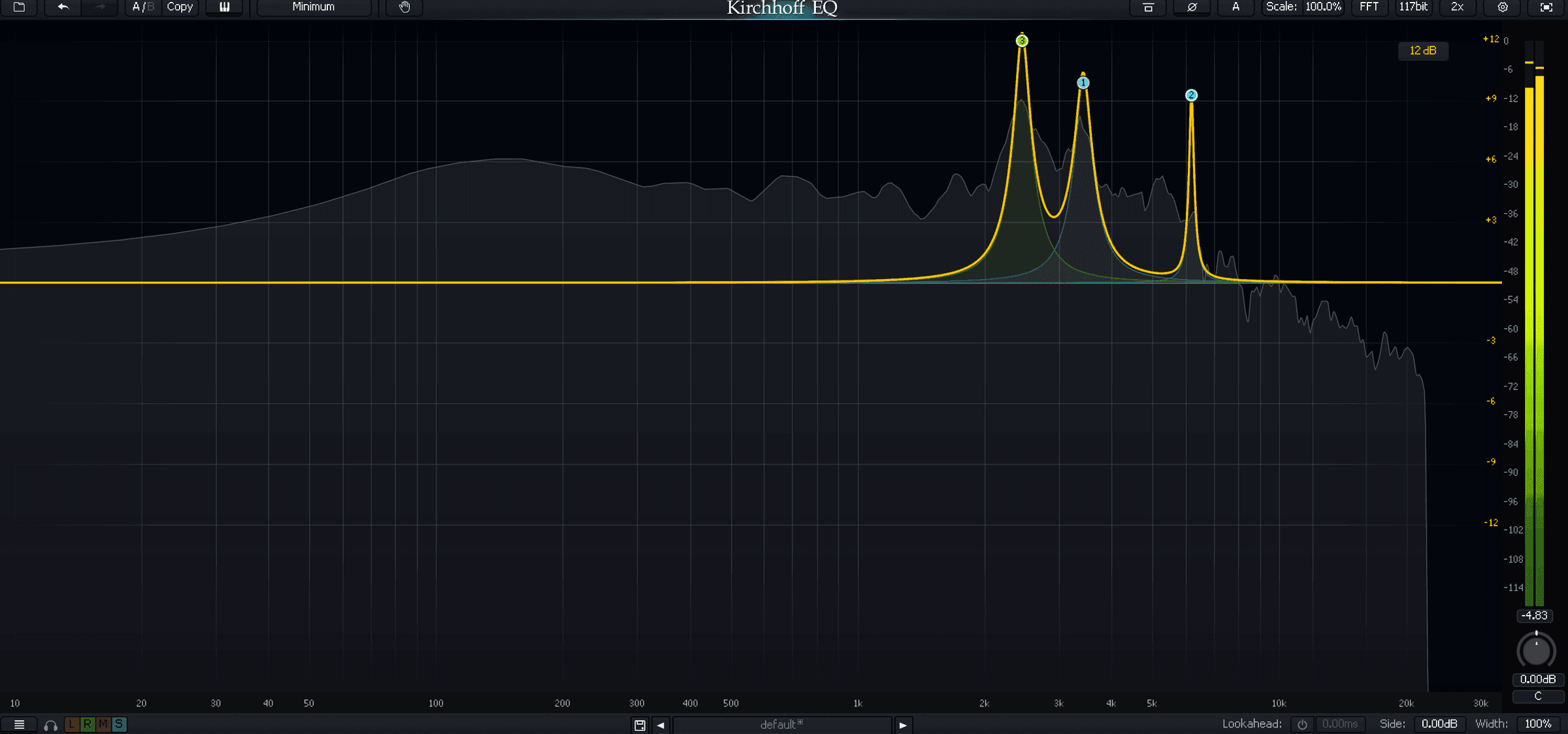Toggle the phase invert icon
1568x734 pixels.
click(1192, 7)
